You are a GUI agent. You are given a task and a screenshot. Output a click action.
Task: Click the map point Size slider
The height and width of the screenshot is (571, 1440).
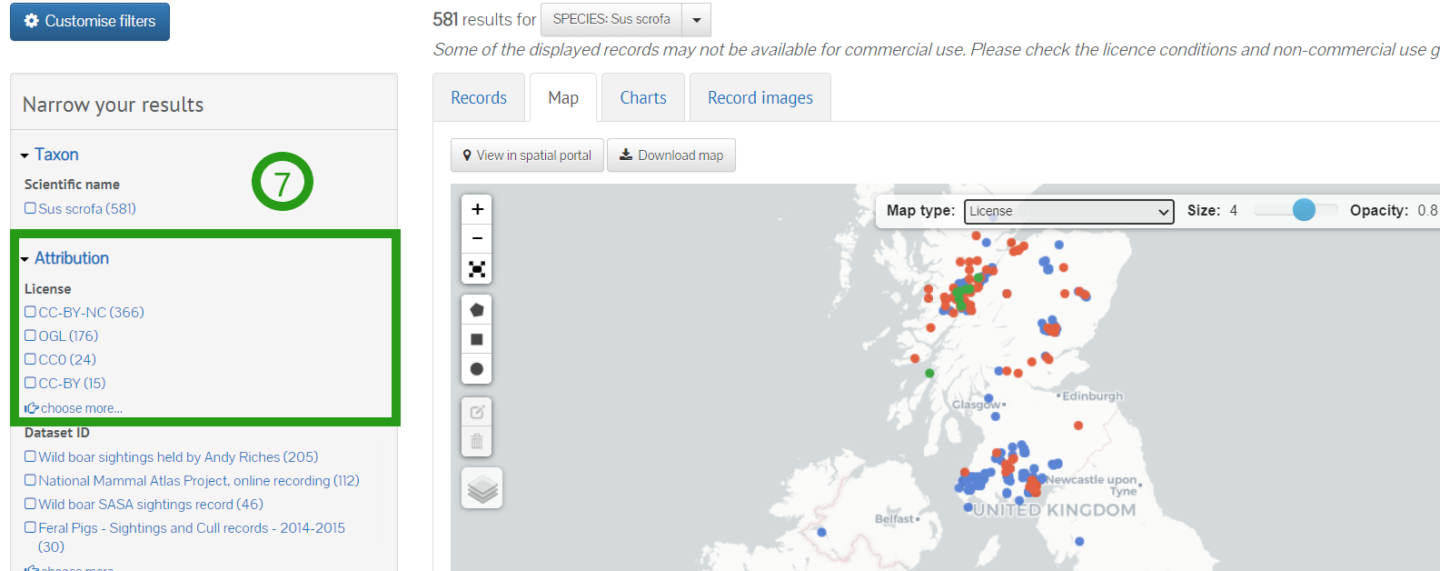pos(1302,210)
